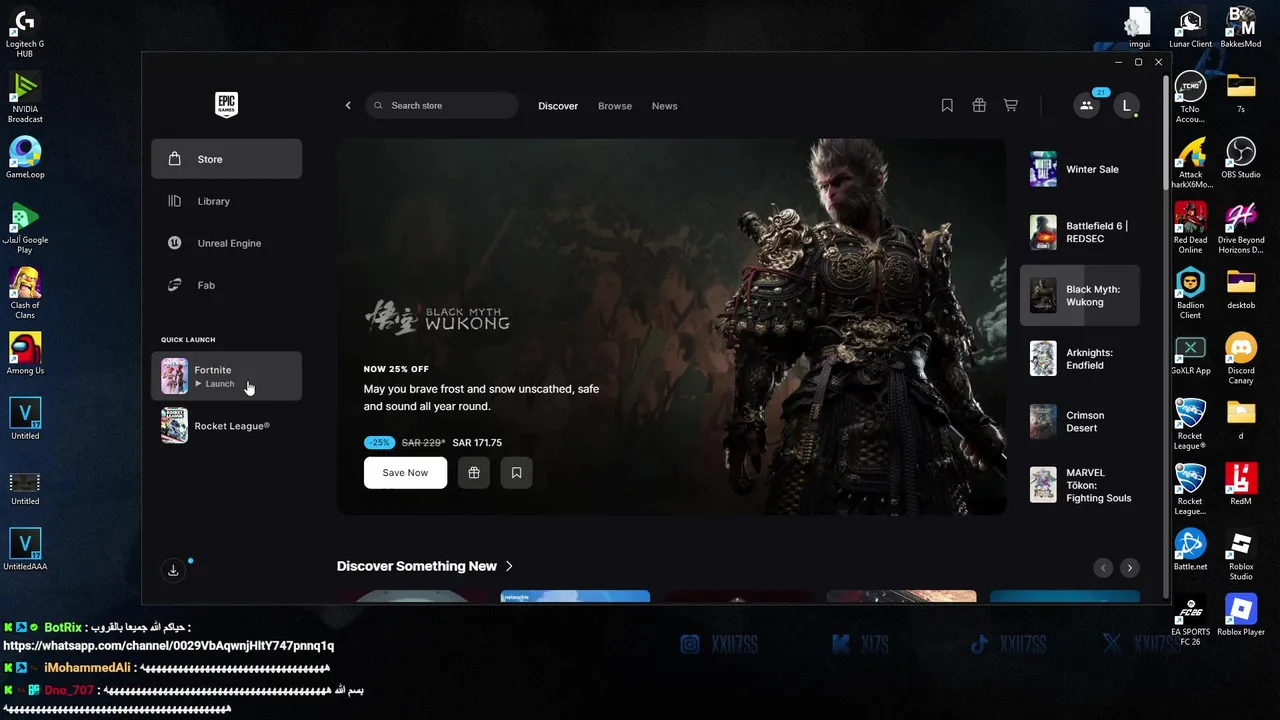Click the 7s folder on desktop
Viewport: 1280px width, 720px height.
[1241, 93]
